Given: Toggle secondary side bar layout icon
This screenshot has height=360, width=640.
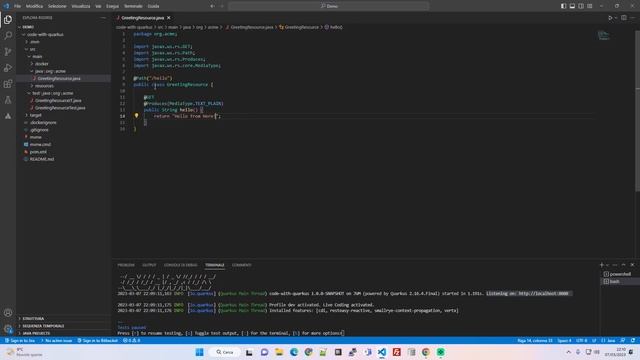Looking at the screenshot, I should [581, 6].
